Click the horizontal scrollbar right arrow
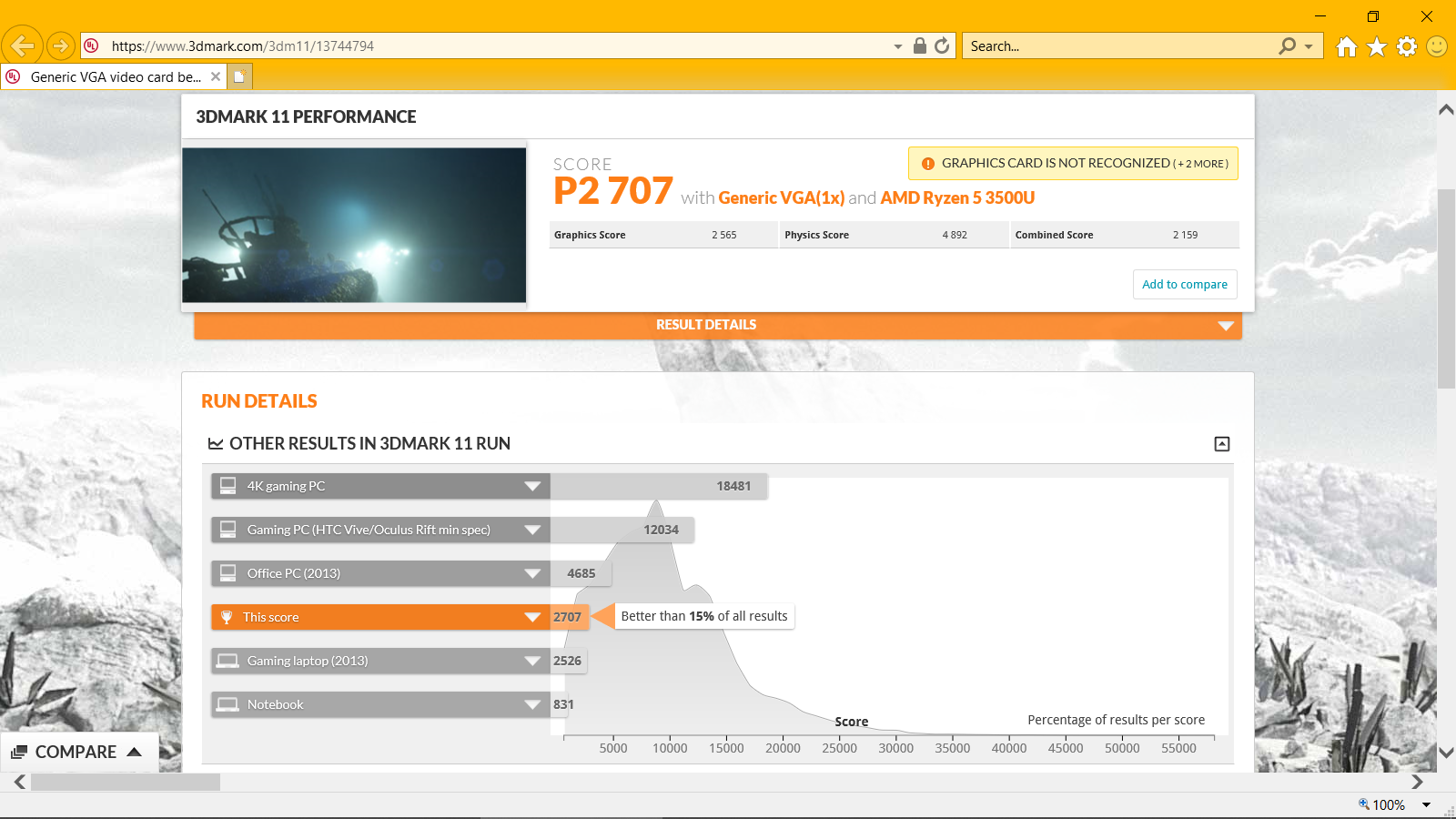 (1417, 782)
